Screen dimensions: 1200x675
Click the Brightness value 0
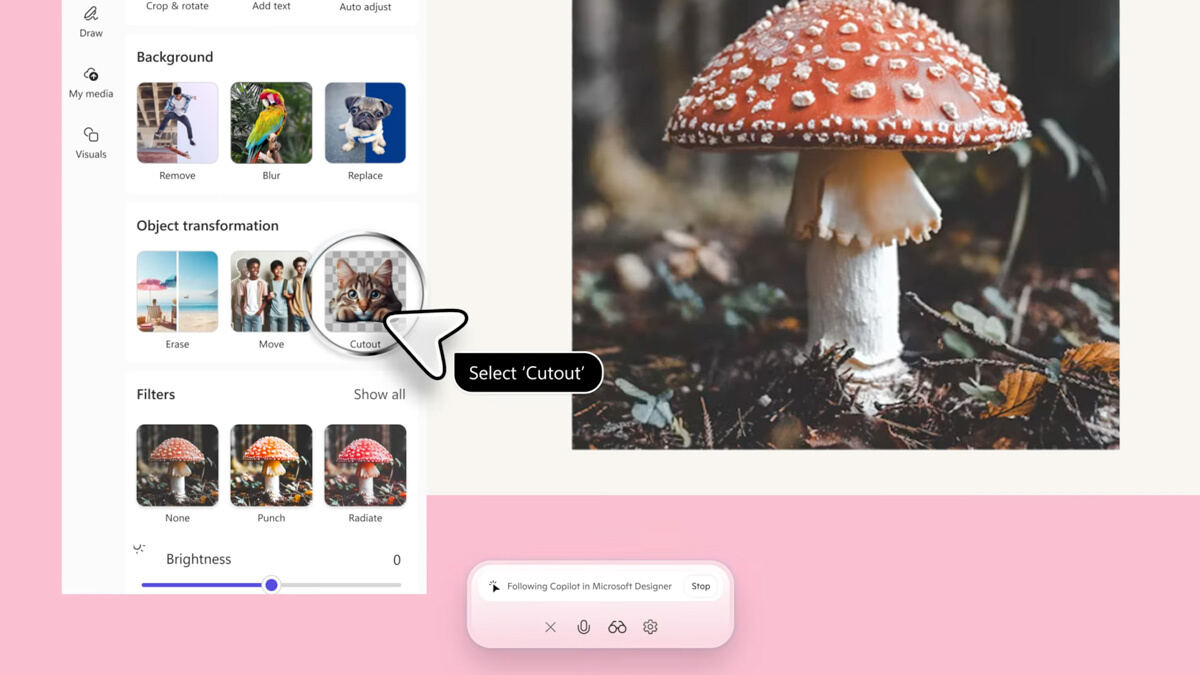tap(397, 560)
